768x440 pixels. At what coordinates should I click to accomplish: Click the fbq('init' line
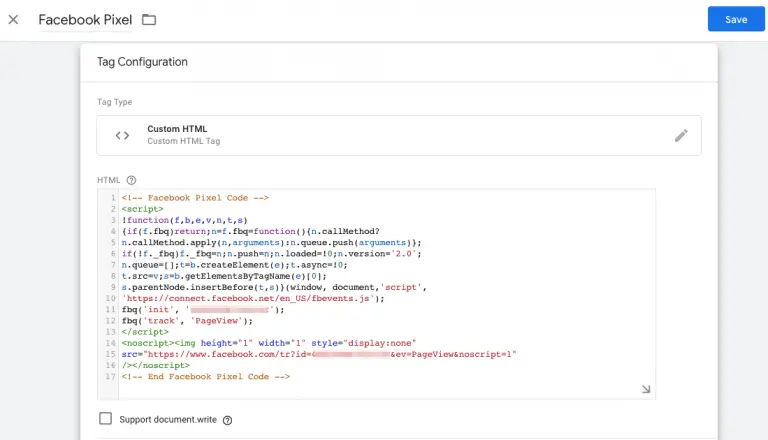[203, 310]
